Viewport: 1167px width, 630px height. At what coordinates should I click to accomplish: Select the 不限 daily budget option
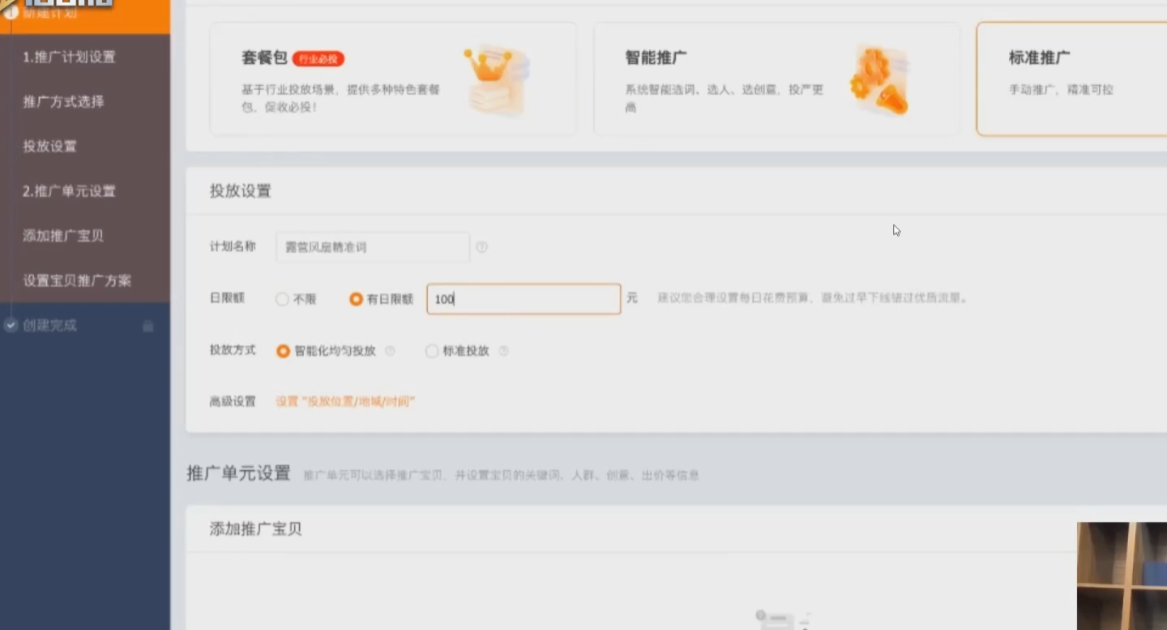[283, 299]
